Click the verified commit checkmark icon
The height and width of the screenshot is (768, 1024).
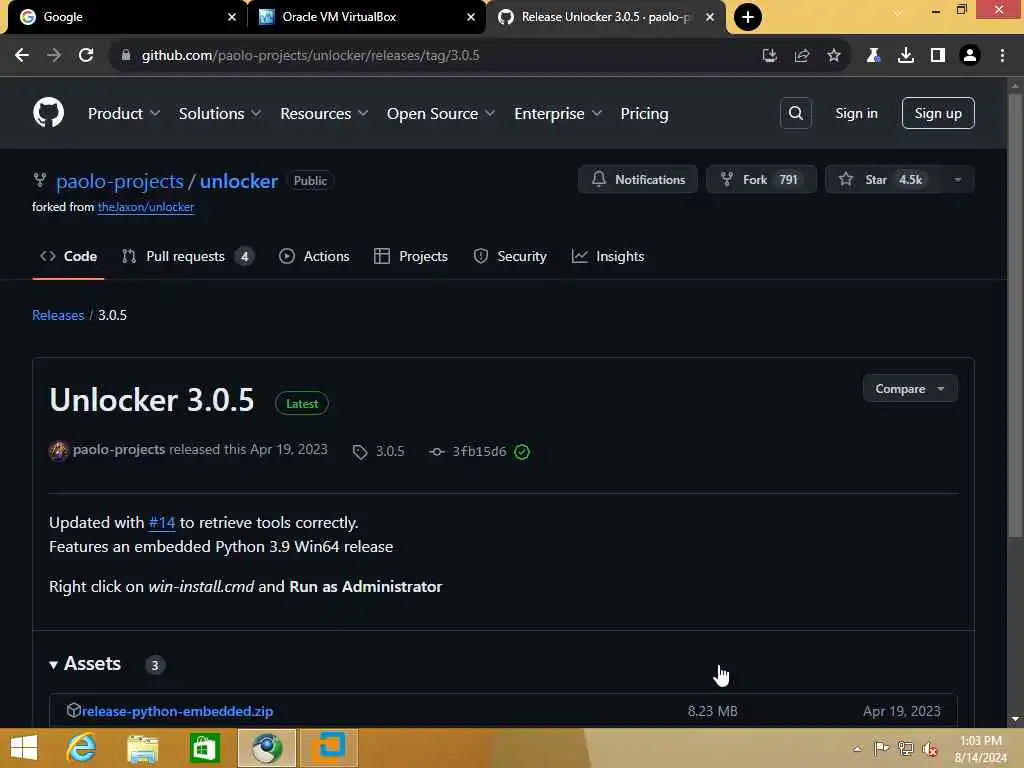(x=522, y=451)
